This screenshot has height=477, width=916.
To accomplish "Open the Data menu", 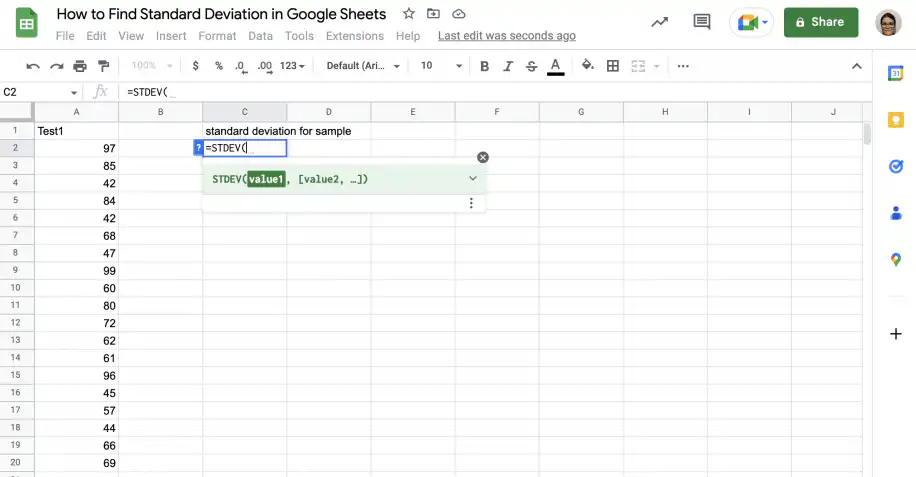I will point(261,36).
